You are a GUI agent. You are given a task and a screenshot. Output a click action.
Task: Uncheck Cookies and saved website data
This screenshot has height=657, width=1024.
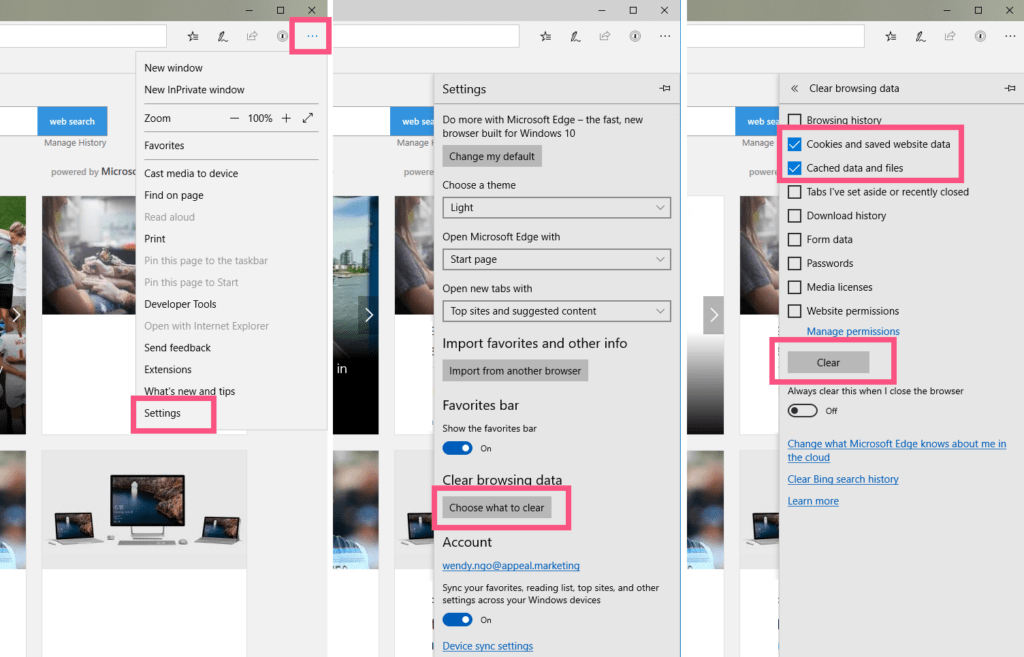click(794, 144)
